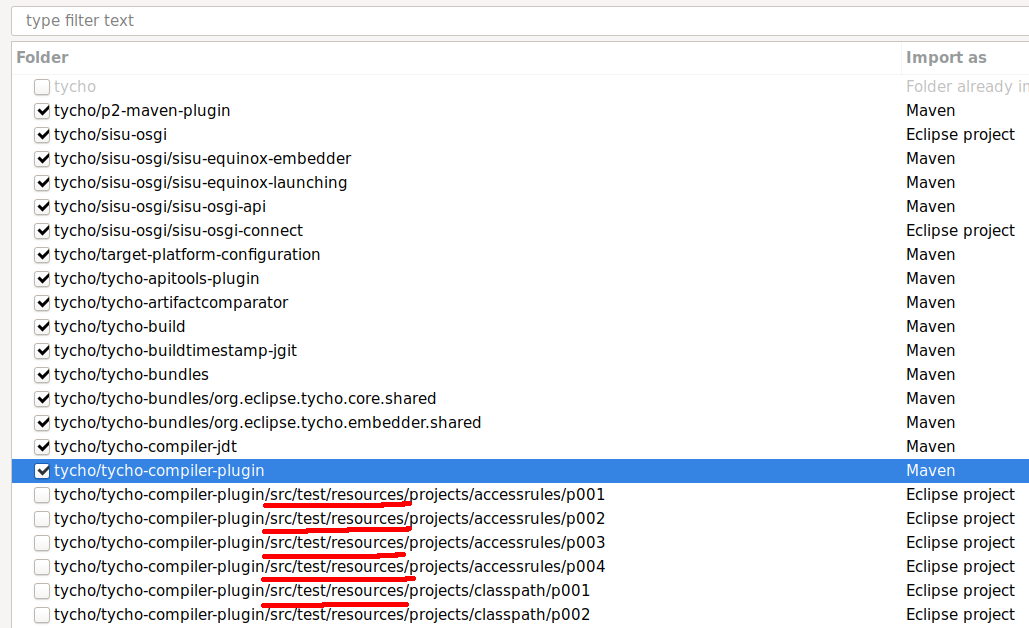Toggle the disabled tycho root folder checkbox

coord(42,87)
